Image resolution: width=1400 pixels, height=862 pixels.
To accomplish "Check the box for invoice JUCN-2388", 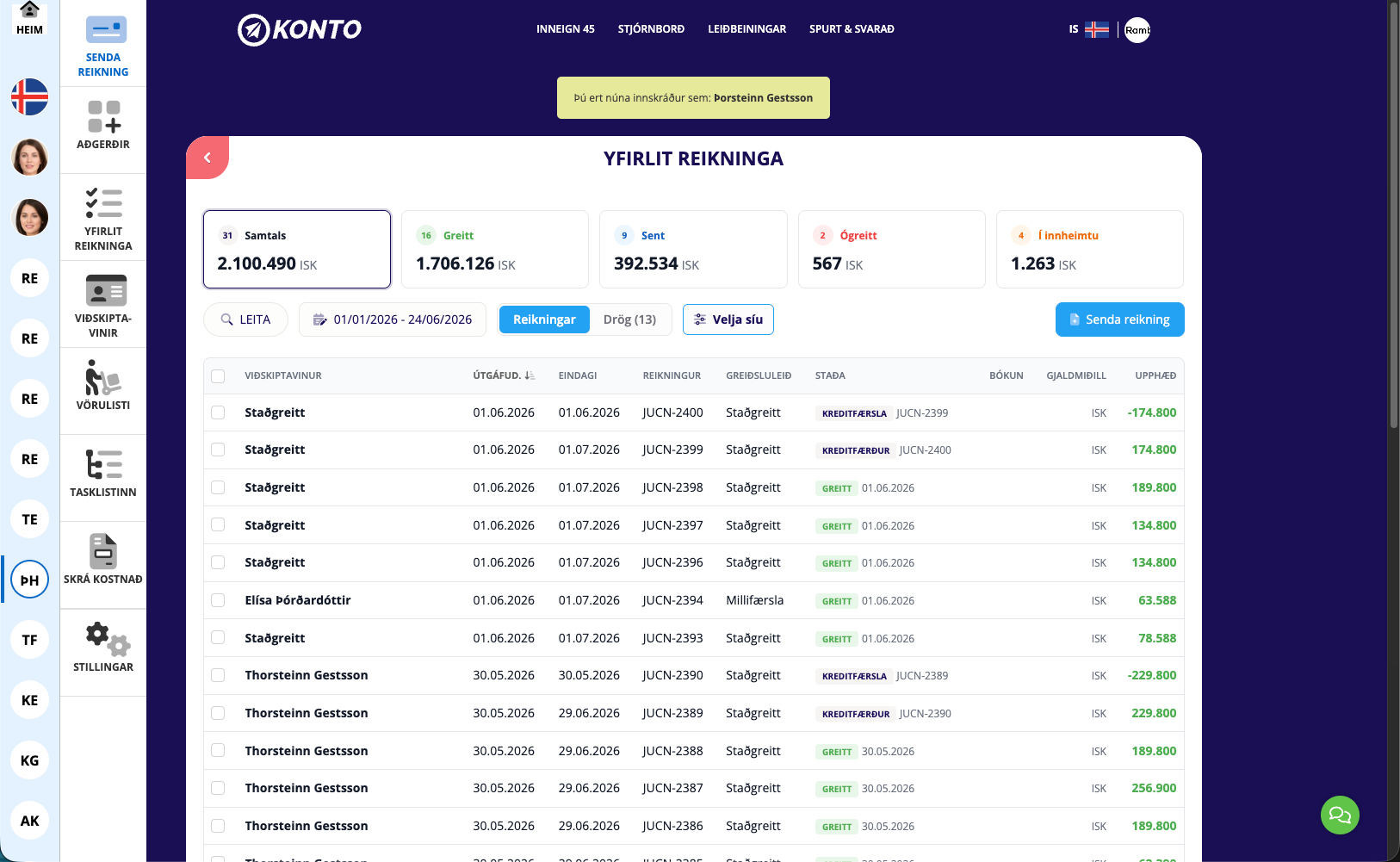I will click(x=218, y=750).
